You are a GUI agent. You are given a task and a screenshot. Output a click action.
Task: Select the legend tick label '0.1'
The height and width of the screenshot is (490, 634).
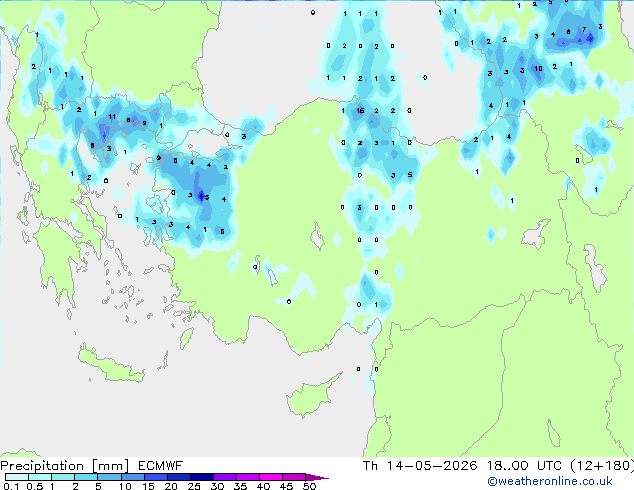11,486
